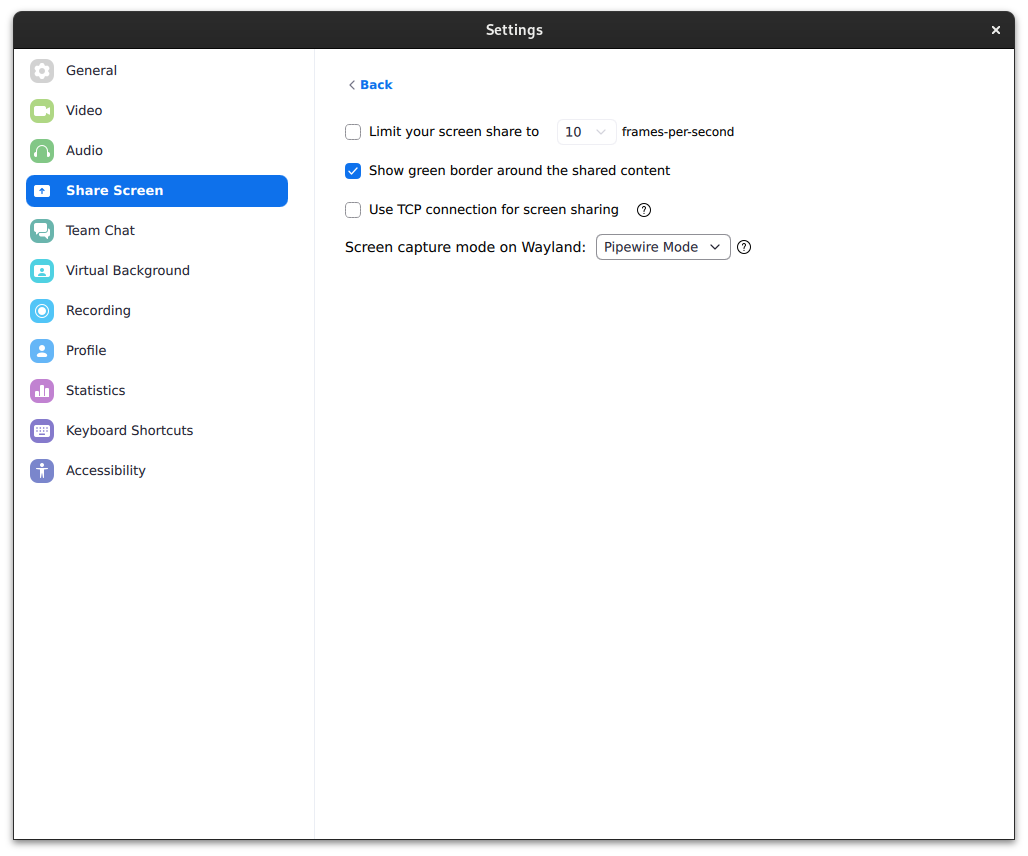The image size is (1028, 856).
Task: Enable TCP connection for screen sharing
Action: [353, 210]
